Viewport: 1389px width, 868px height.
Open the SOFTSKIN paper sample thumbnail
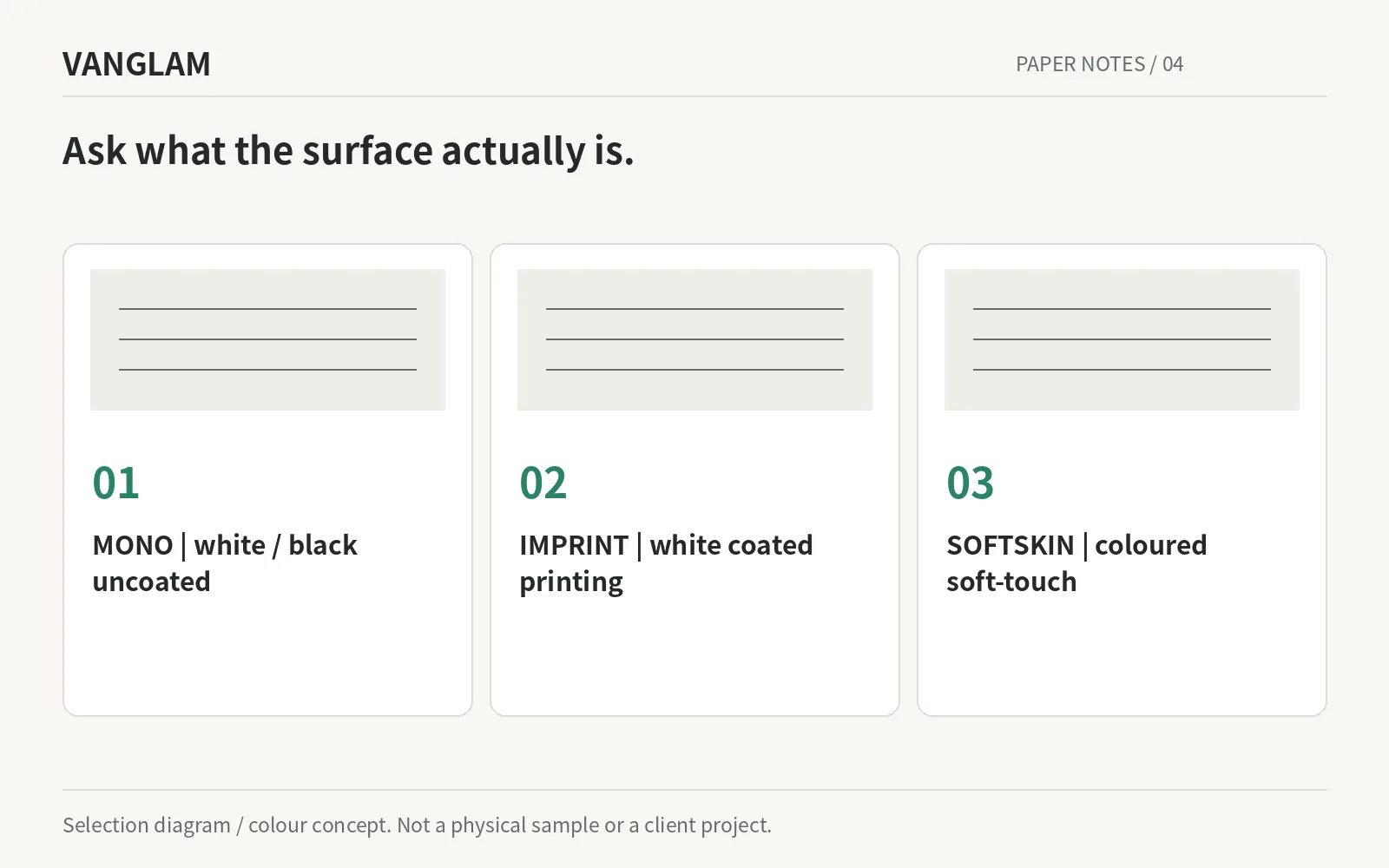[x=1122, y=339]
